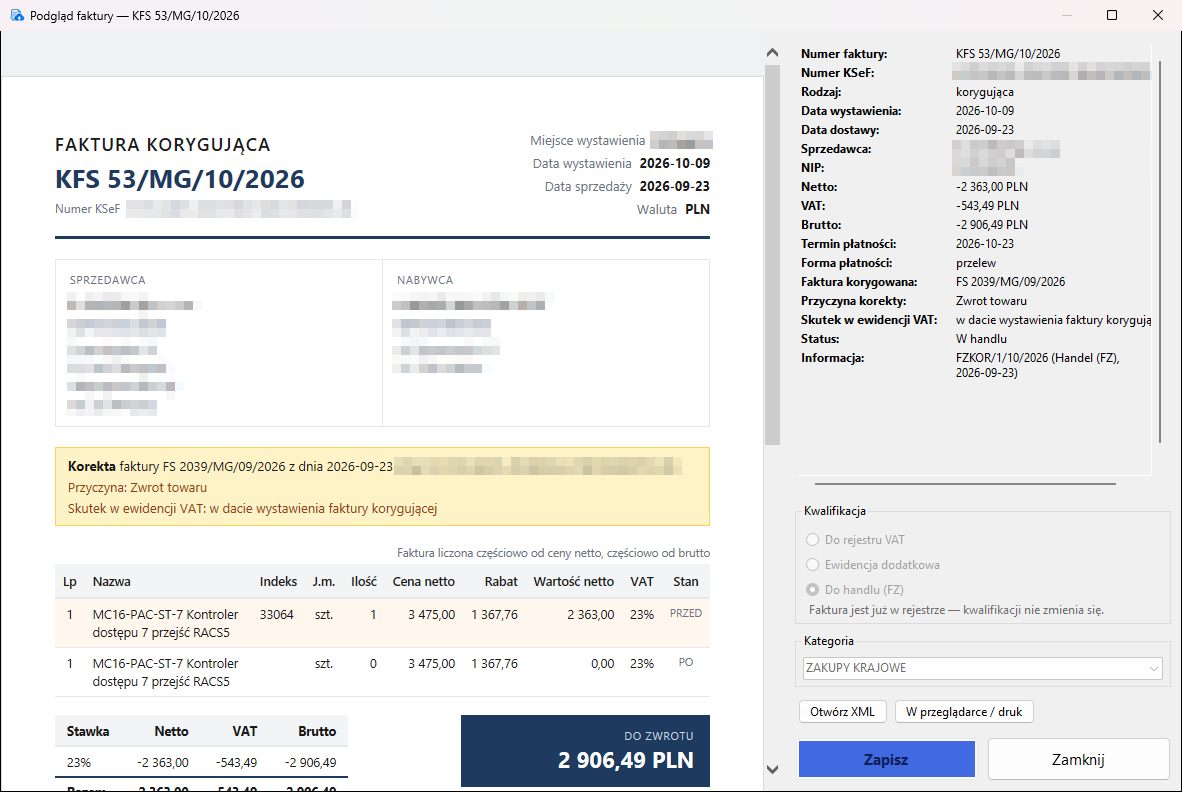Close the Podgląd faktury window
Image resolution: width=1182 pixels, height=792 pixels.
click(x=1158, y=15)
